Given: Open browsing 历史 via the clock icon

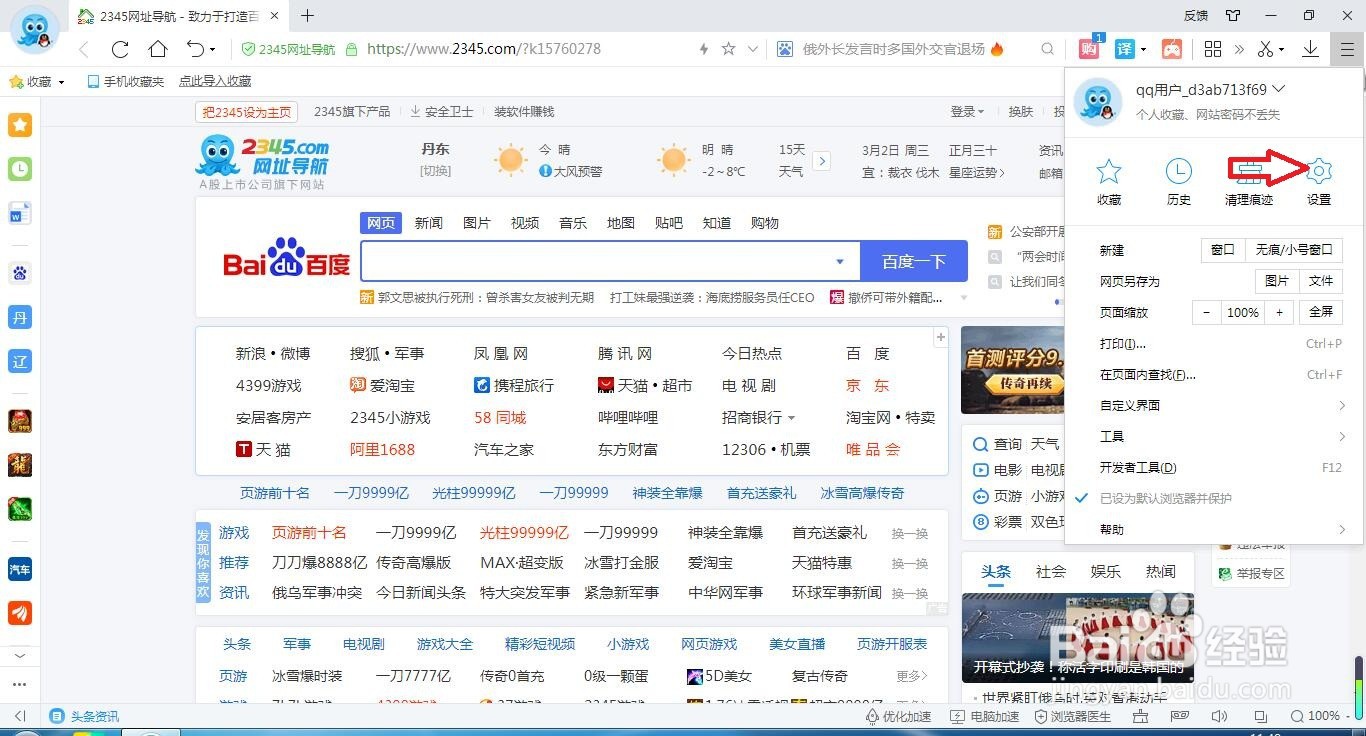Looking at the screenshot, I should [1178, 180].
